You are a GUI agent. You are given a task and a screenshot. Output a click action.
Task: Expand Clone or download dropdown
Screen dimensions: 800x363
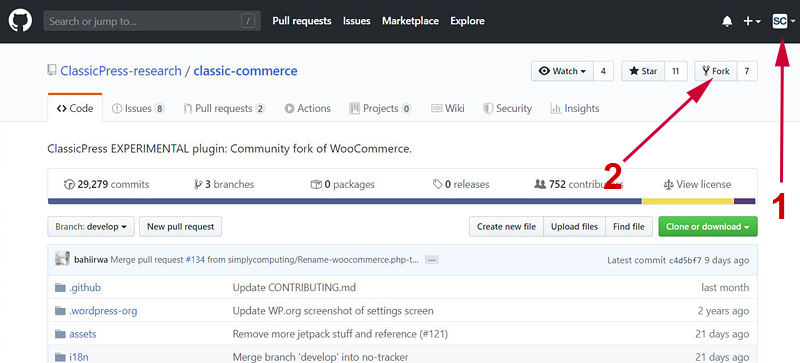click(708, 227)
